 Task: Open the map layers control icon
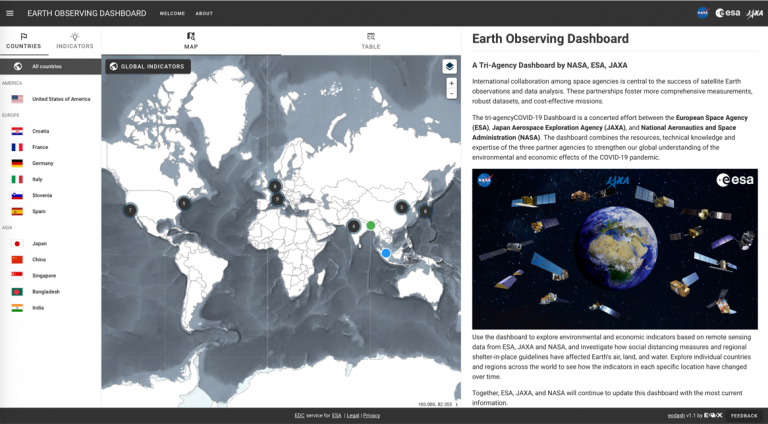(449, 67)
